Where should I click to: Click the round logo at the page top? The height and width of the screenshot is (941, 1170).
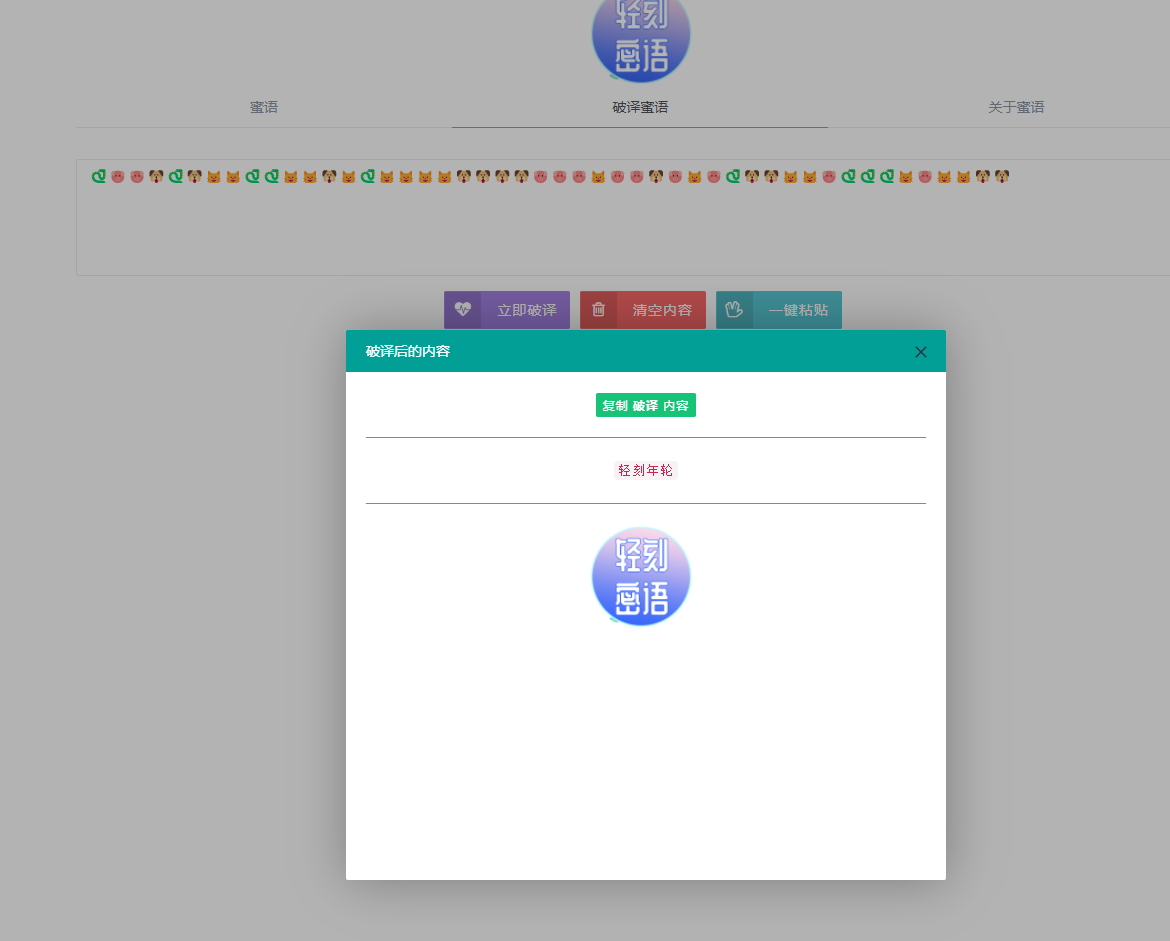pos(641,38)
